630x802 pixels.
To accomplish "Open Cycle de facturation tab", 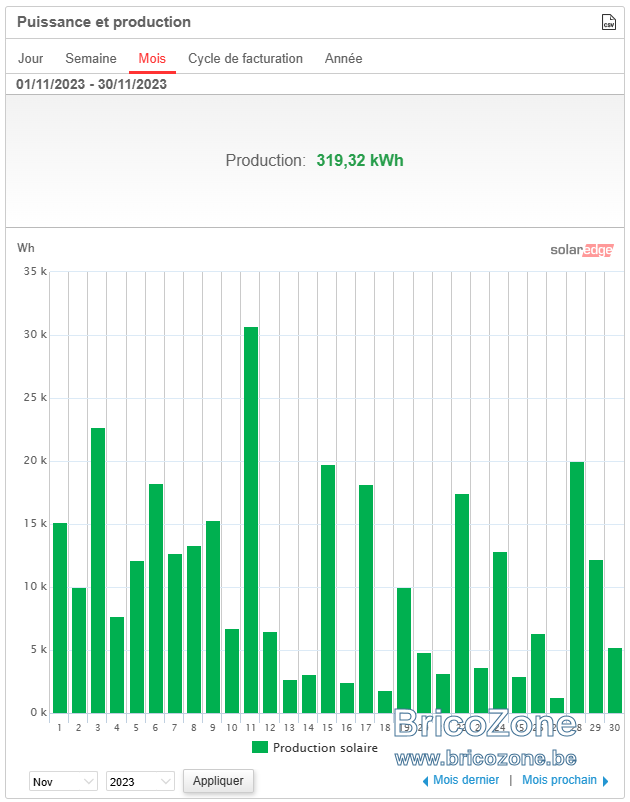I will [245, 58].
